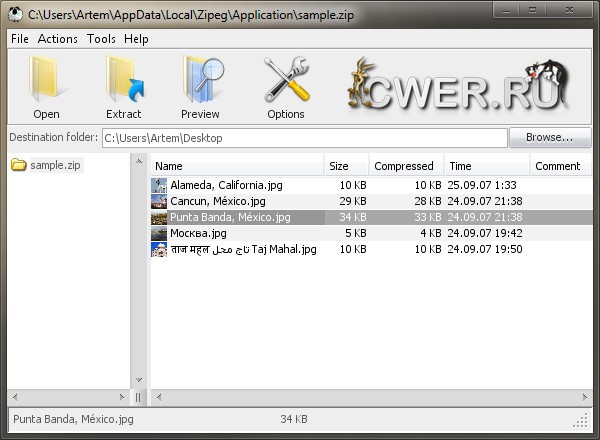Click the Taj Mahal.jpg file icon
The image size is (600, 440).
coord(159,249)
